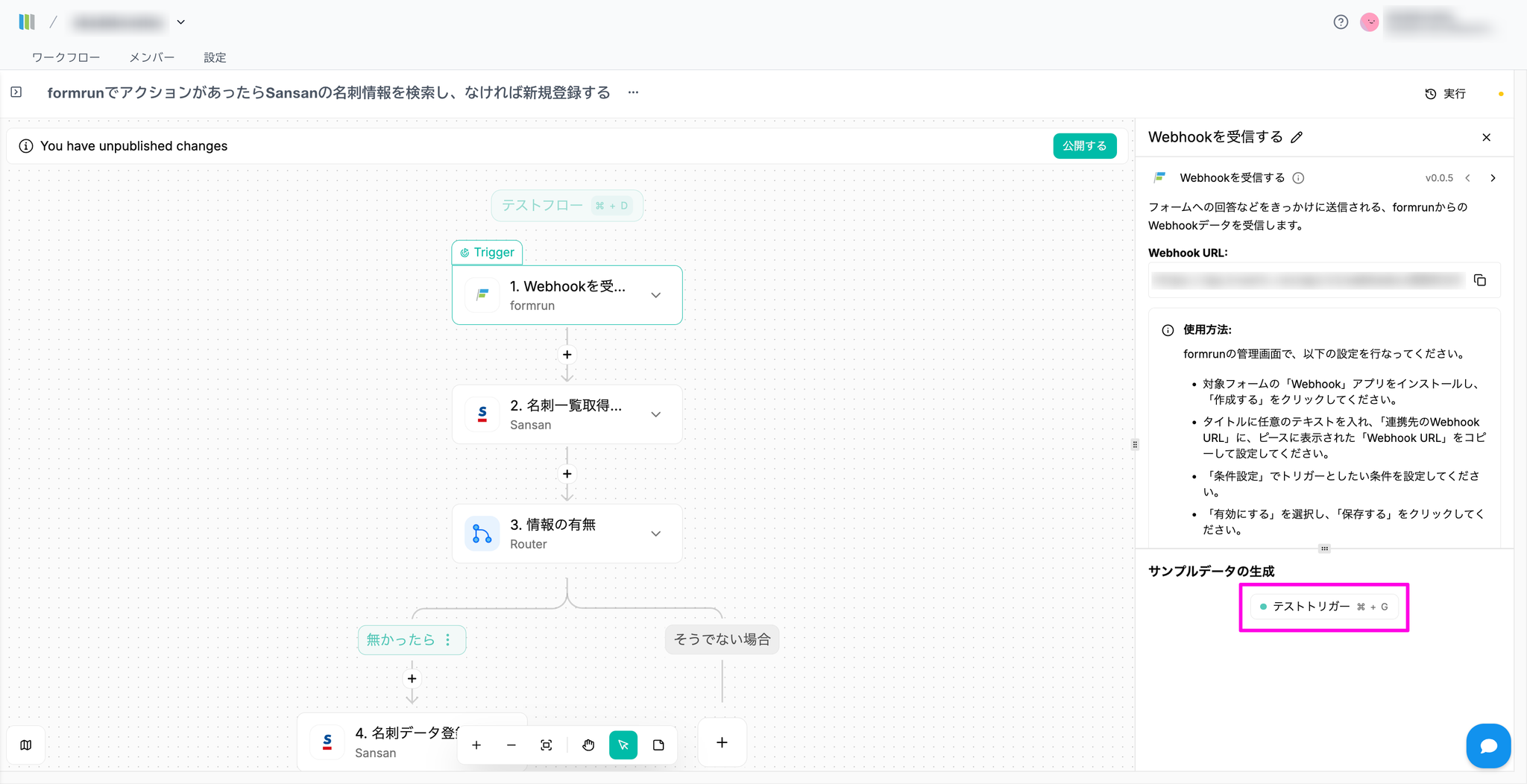The width and height of the screenshot is (1527, 784).
Task: Zoom out on the canvas
Action: (x=511, y=745)
